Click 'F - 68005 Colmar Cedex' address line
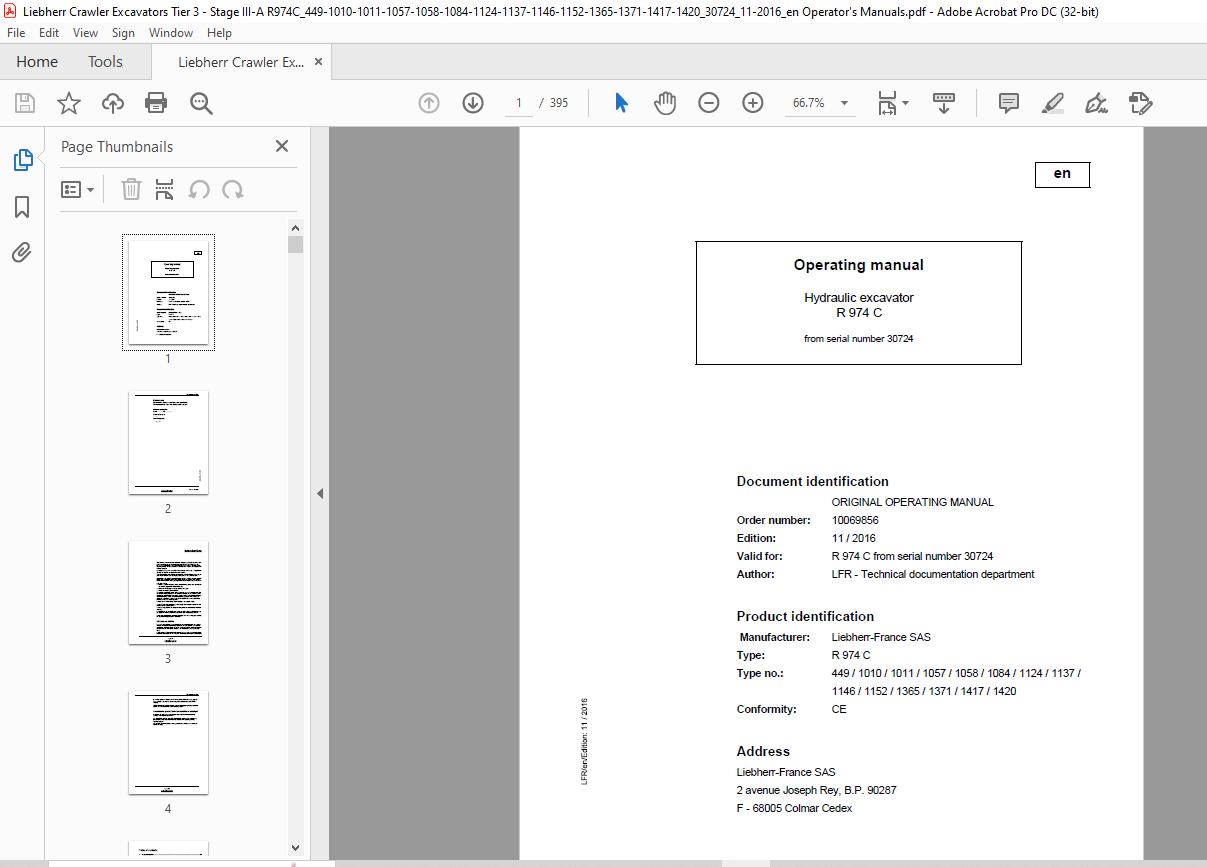 (794, 808)
